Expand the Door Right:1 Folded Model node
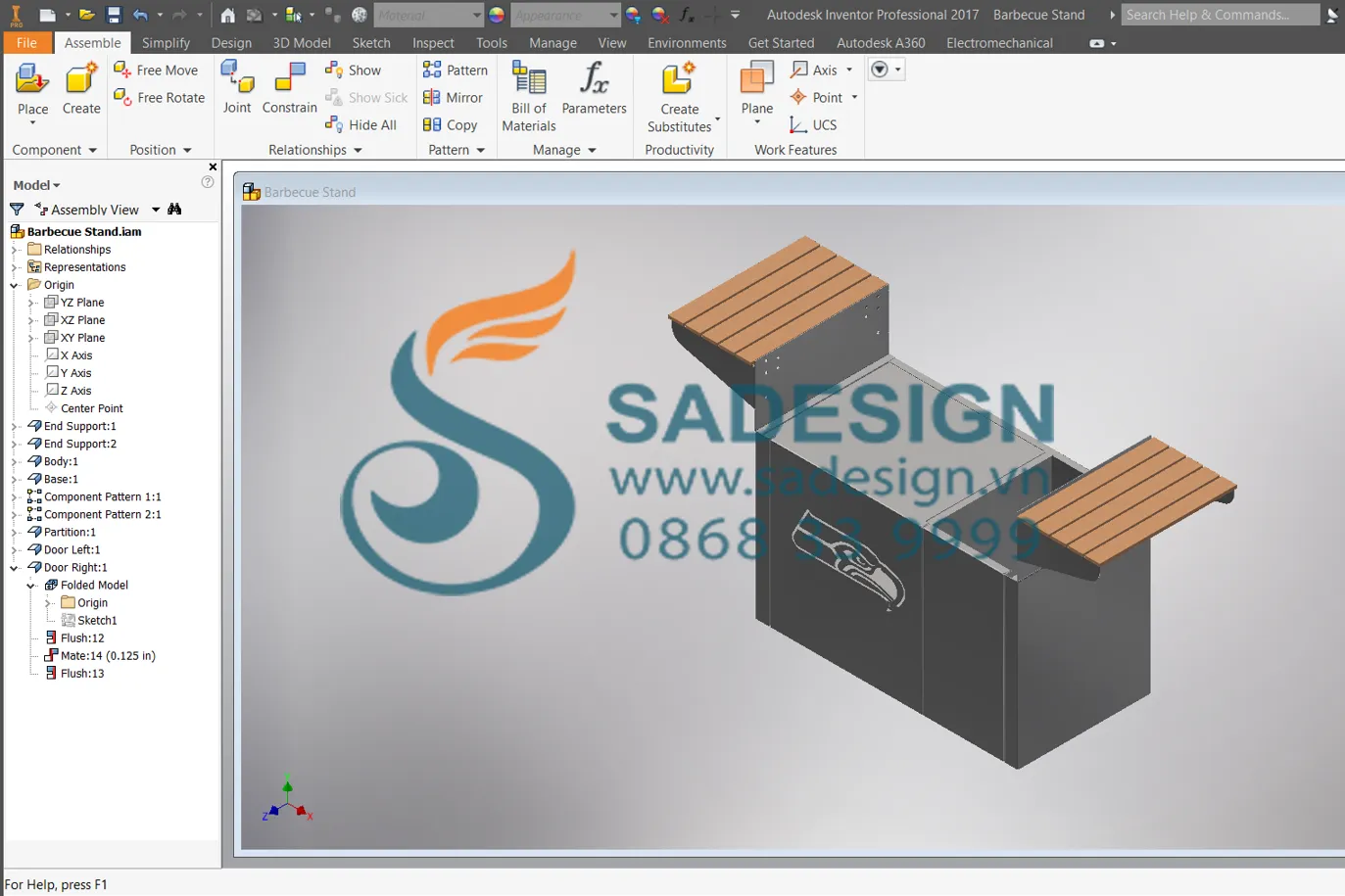 (31, 585)
